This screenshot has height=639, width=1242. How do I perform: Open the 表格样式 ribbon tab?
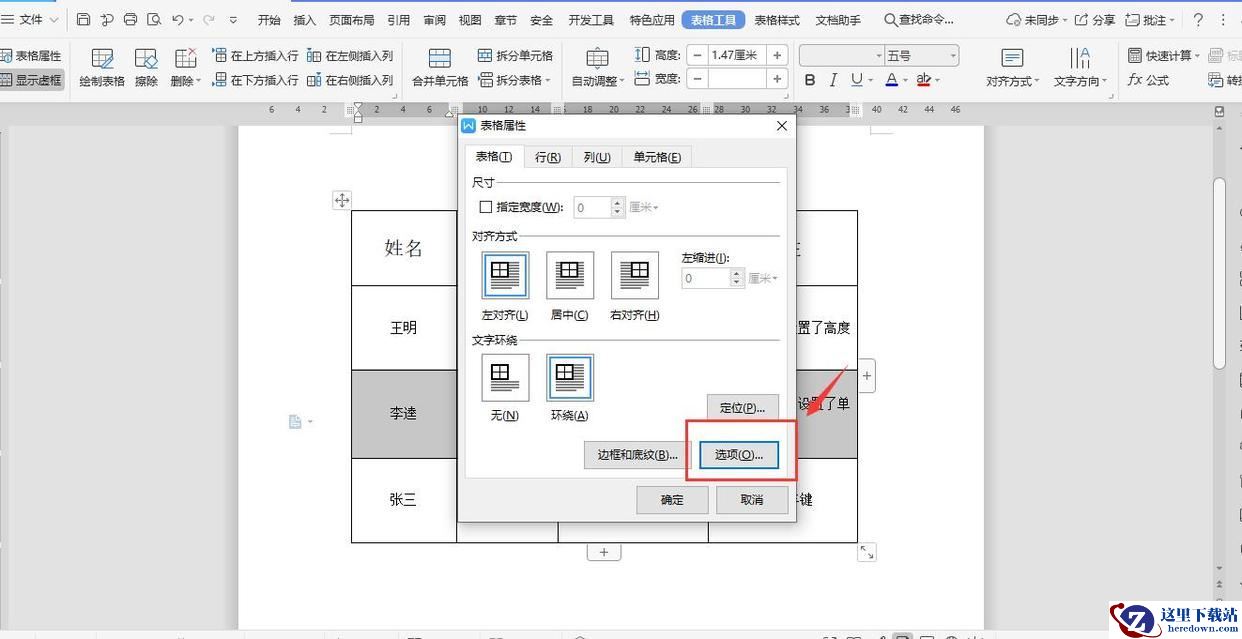(x=777, y=20)
